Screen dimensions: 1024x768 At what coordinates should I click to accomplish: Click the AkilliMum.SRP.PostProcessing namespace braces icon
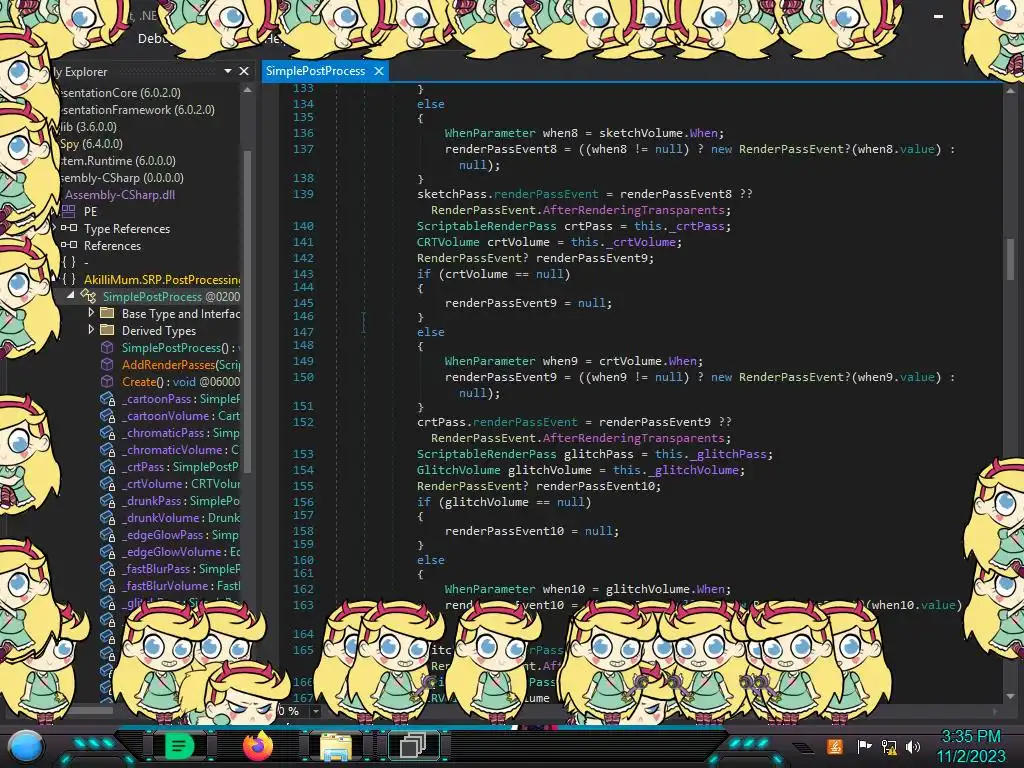69,279
